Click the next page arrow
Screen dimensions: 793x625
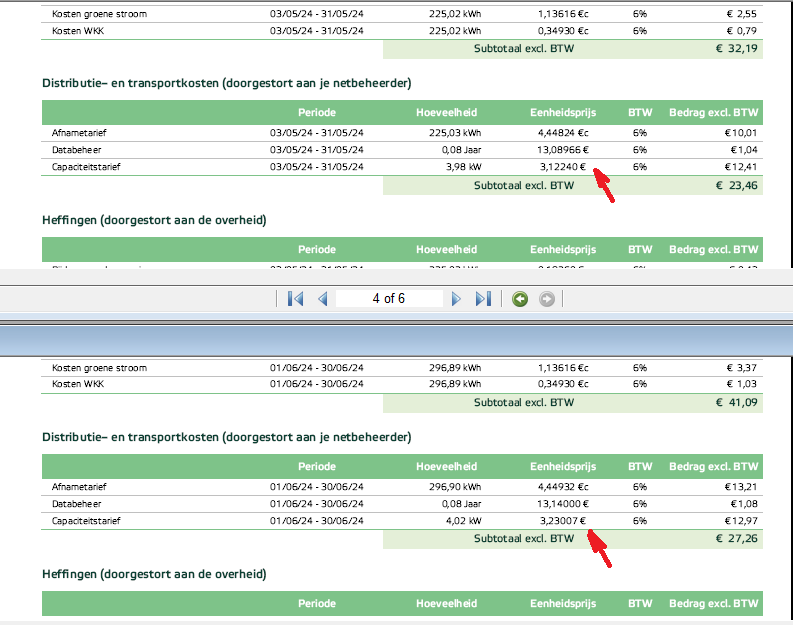(456, 299)
